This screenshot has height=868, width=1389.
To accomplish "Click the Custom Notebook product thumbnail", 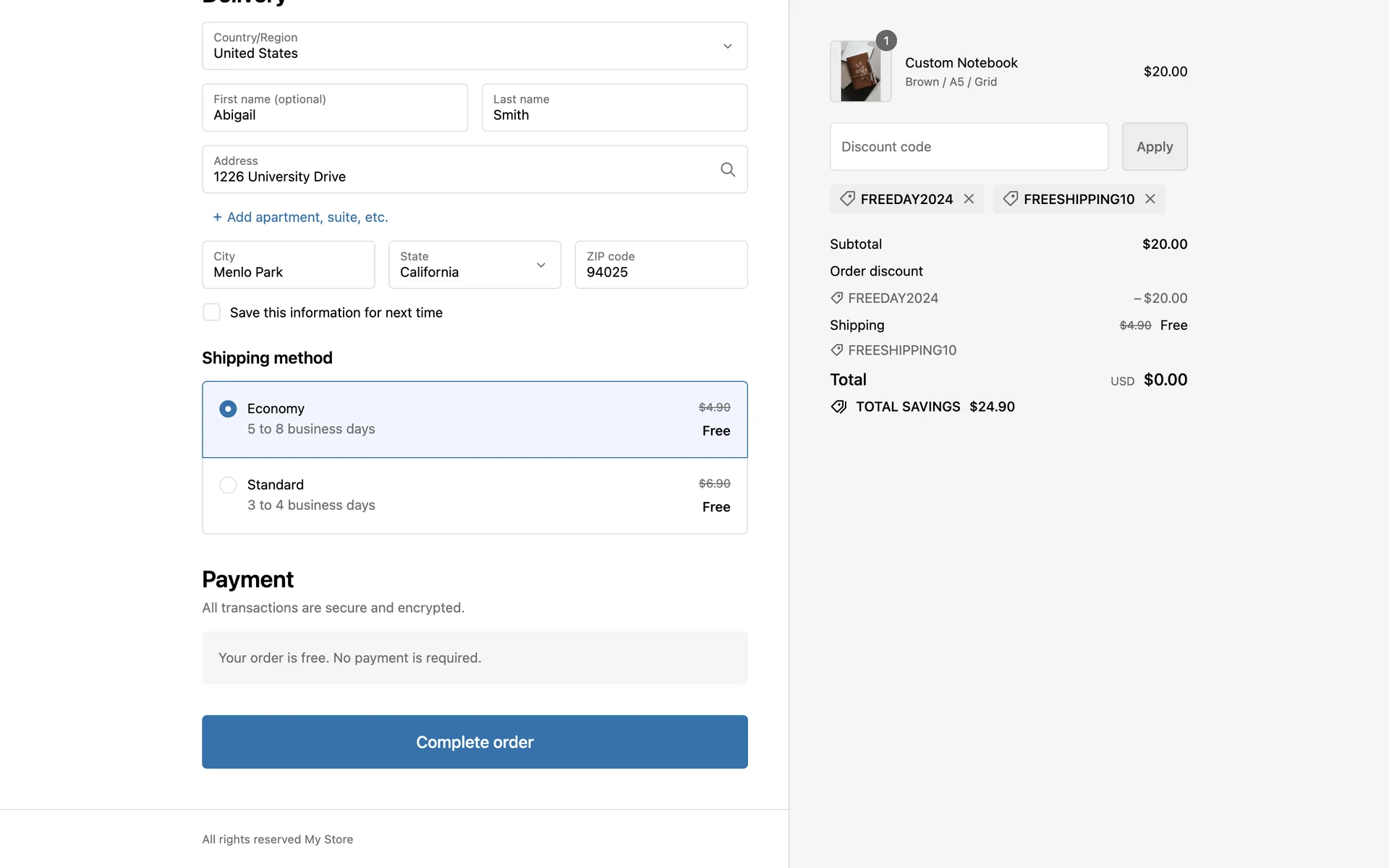I will click(x=860, y=72).
